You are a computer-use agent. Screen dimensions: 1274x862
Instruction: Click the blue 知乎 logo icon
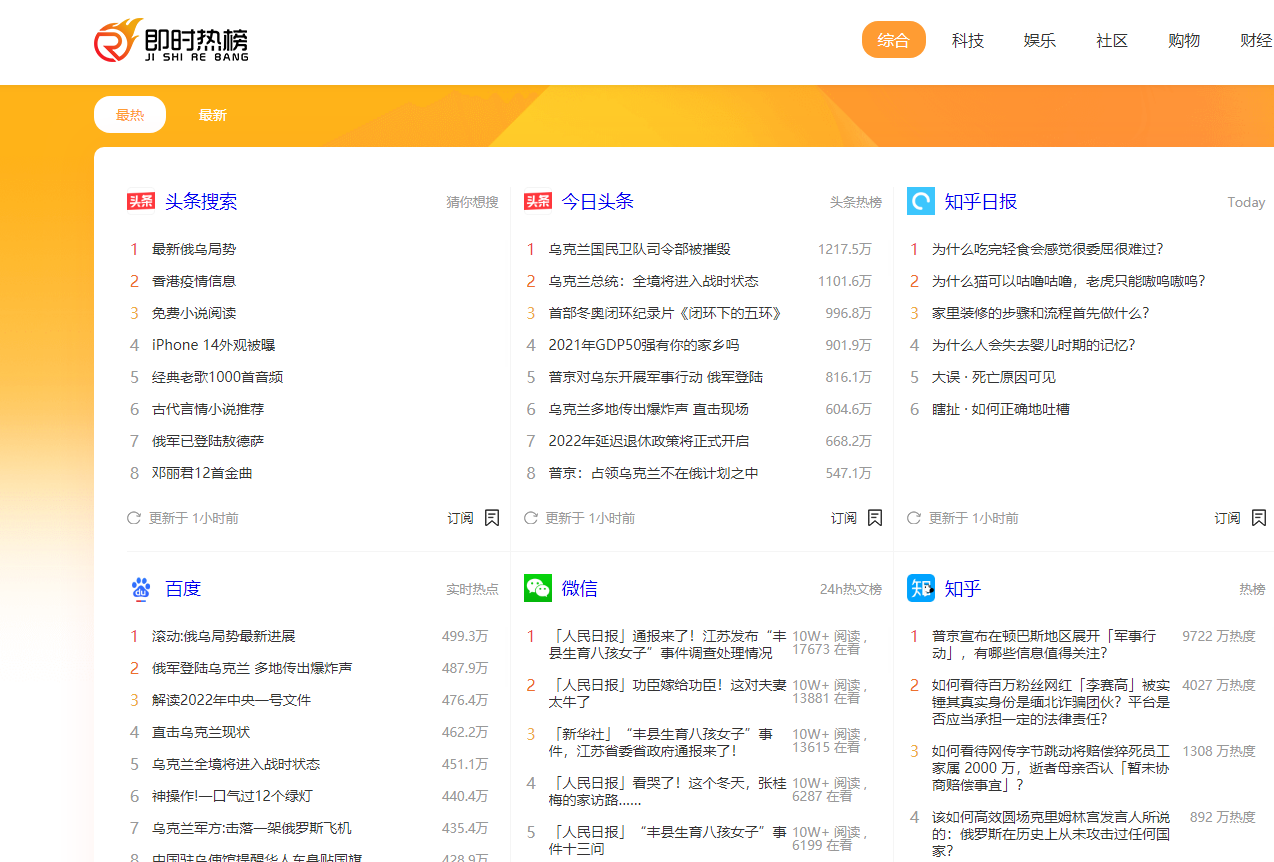coord(920,588)
